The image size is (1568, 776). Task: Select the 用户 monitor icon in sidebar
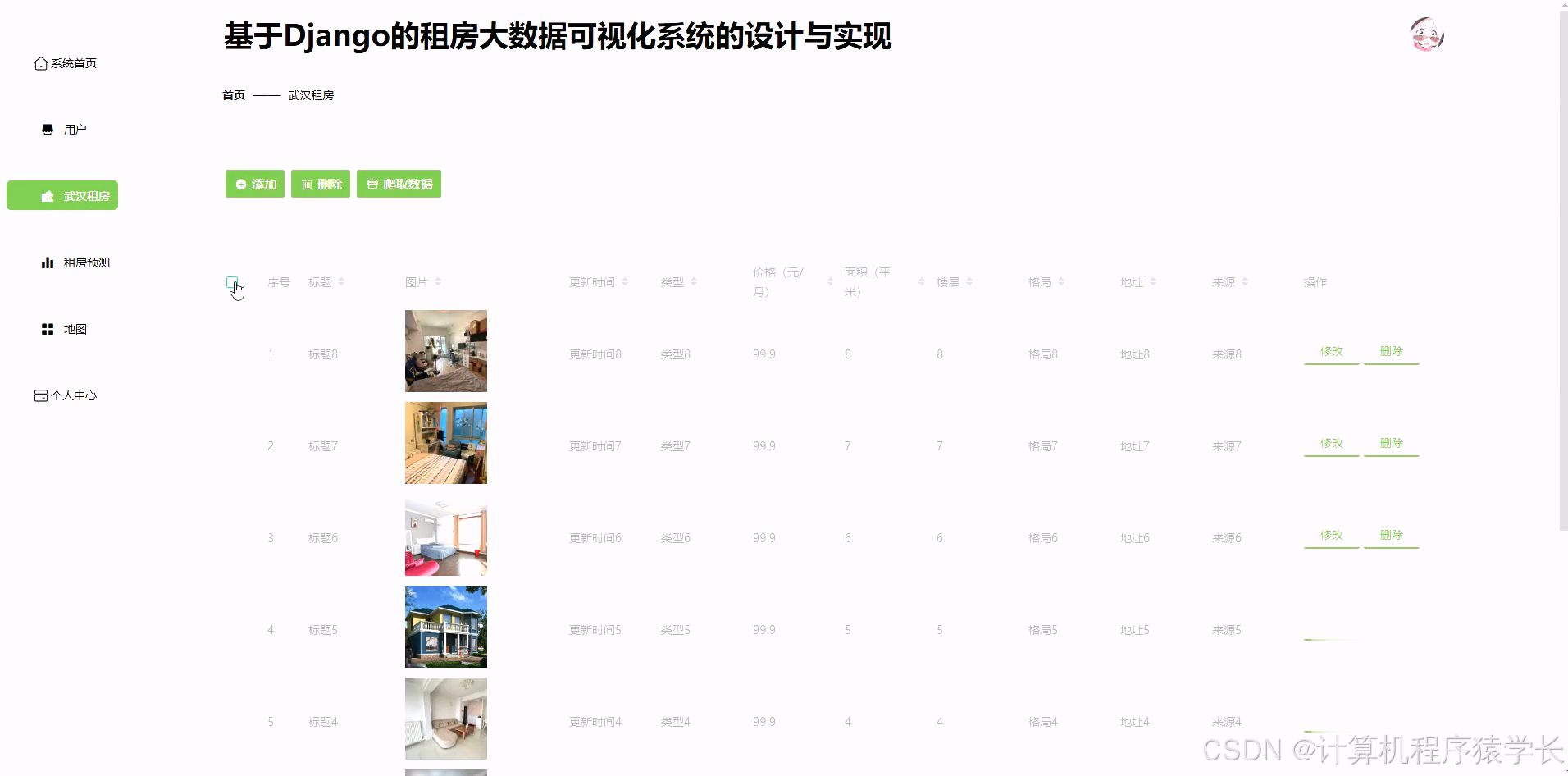[x=47, y=129]
